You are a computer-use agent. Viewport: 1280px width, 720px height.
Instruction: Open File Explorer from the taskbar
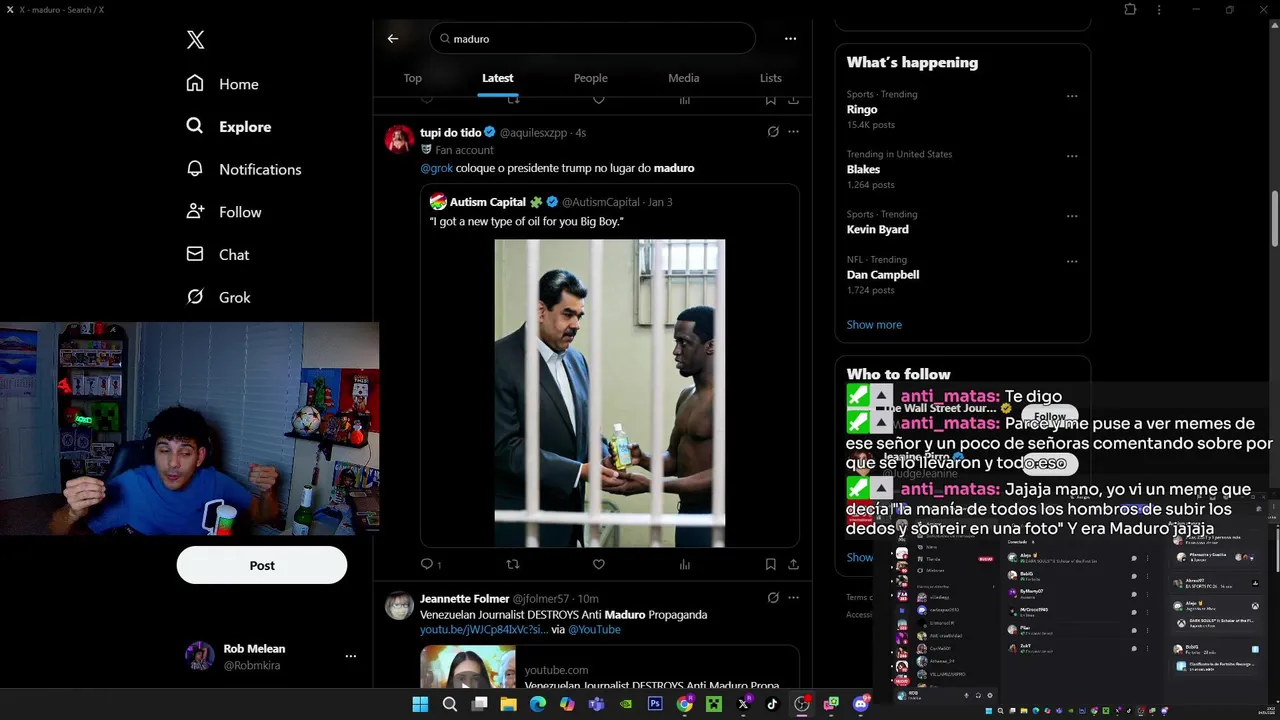pyautogui.click(x=508, y=704)
